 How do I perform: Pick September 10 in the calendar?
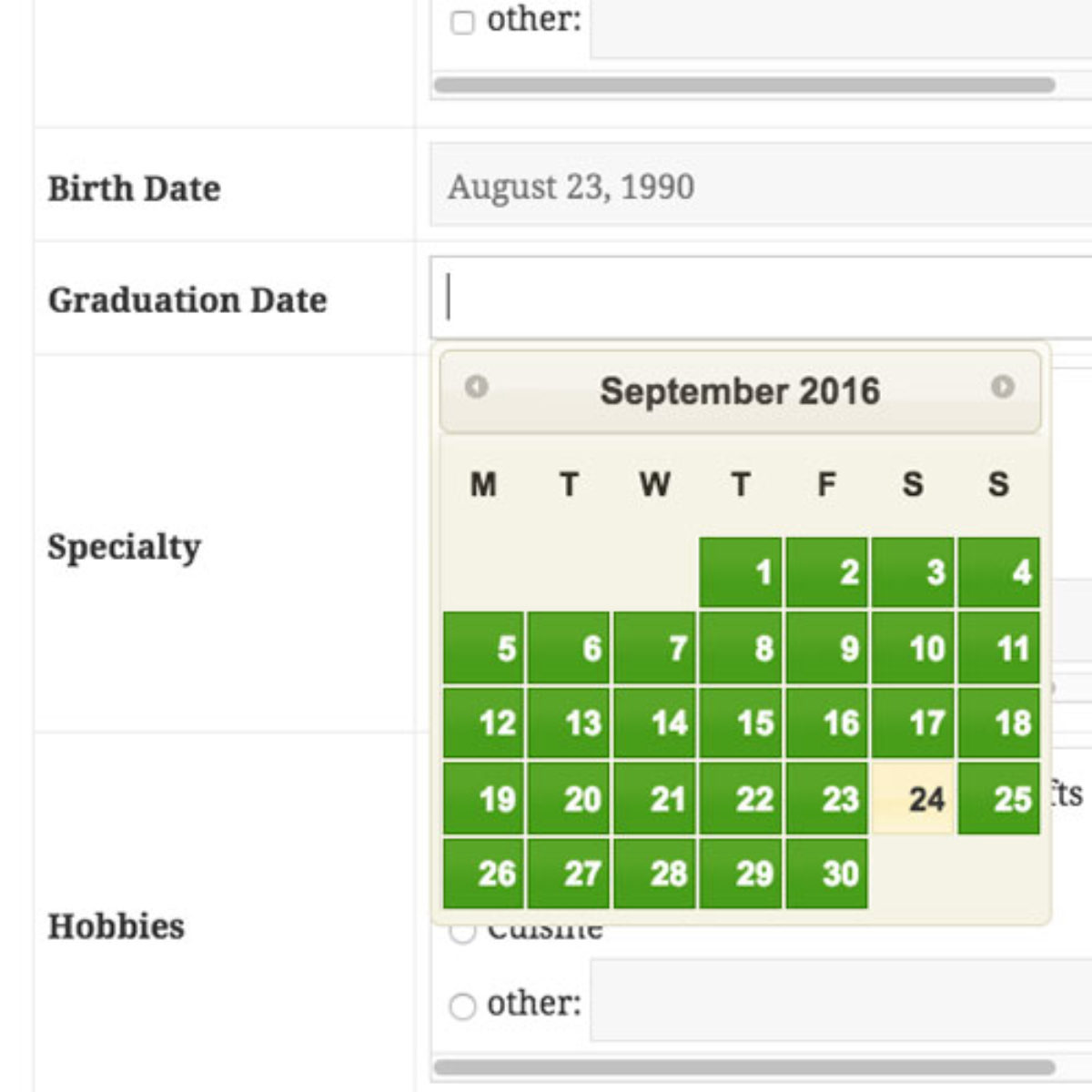pyautogui.click(x=913, y=648)
